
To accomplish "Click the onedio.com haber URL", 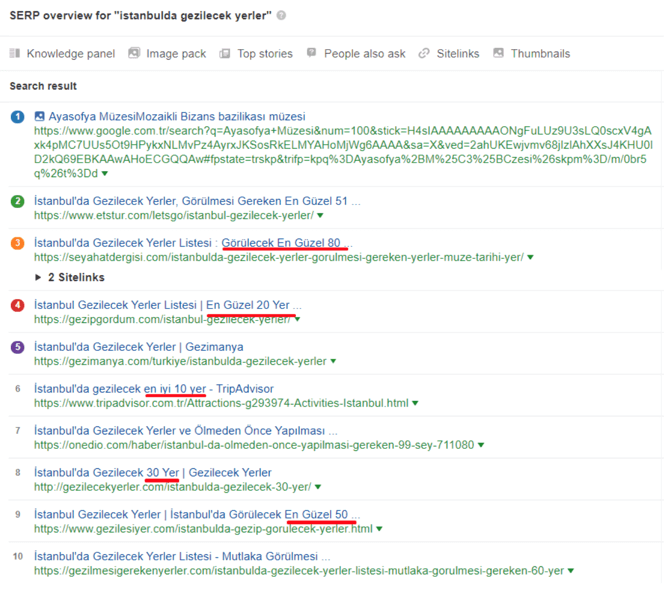I will pos(254,445).
